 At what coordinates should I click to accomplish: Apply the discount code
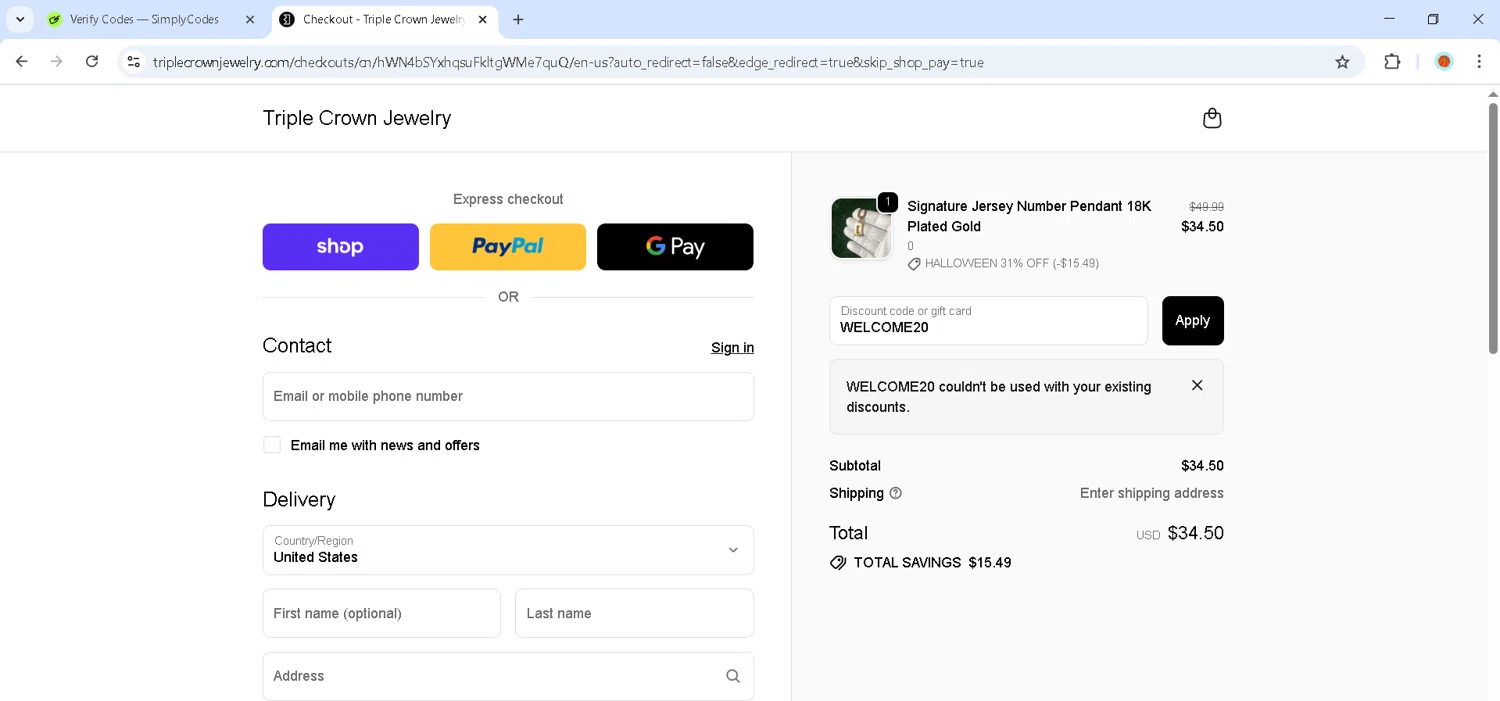point(1193,321)
